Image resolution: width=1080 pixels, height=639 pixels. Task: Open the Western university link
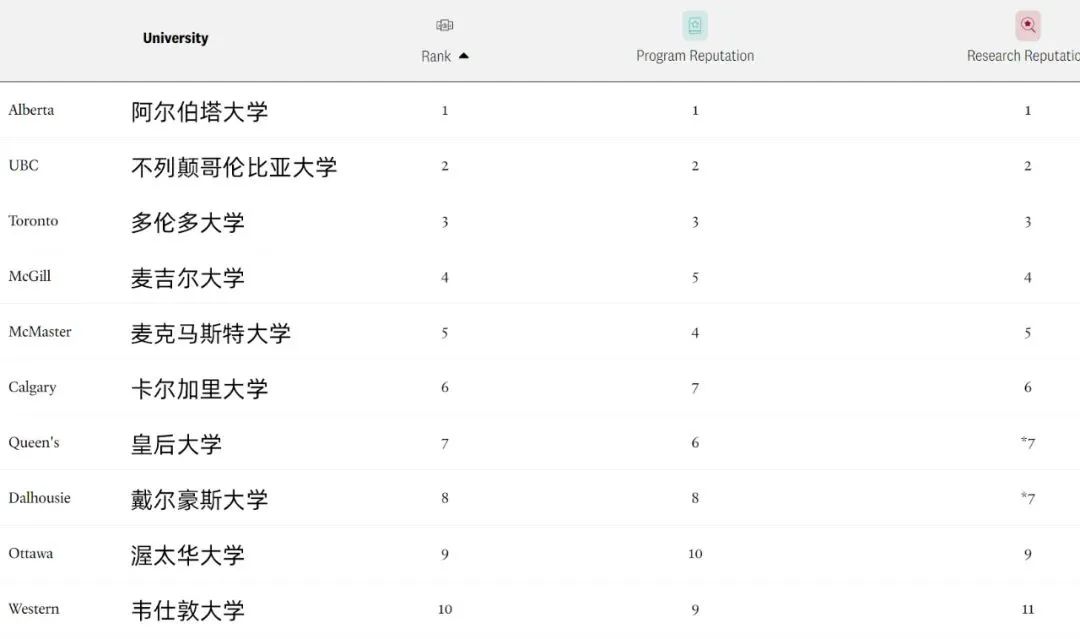[33, 609]
